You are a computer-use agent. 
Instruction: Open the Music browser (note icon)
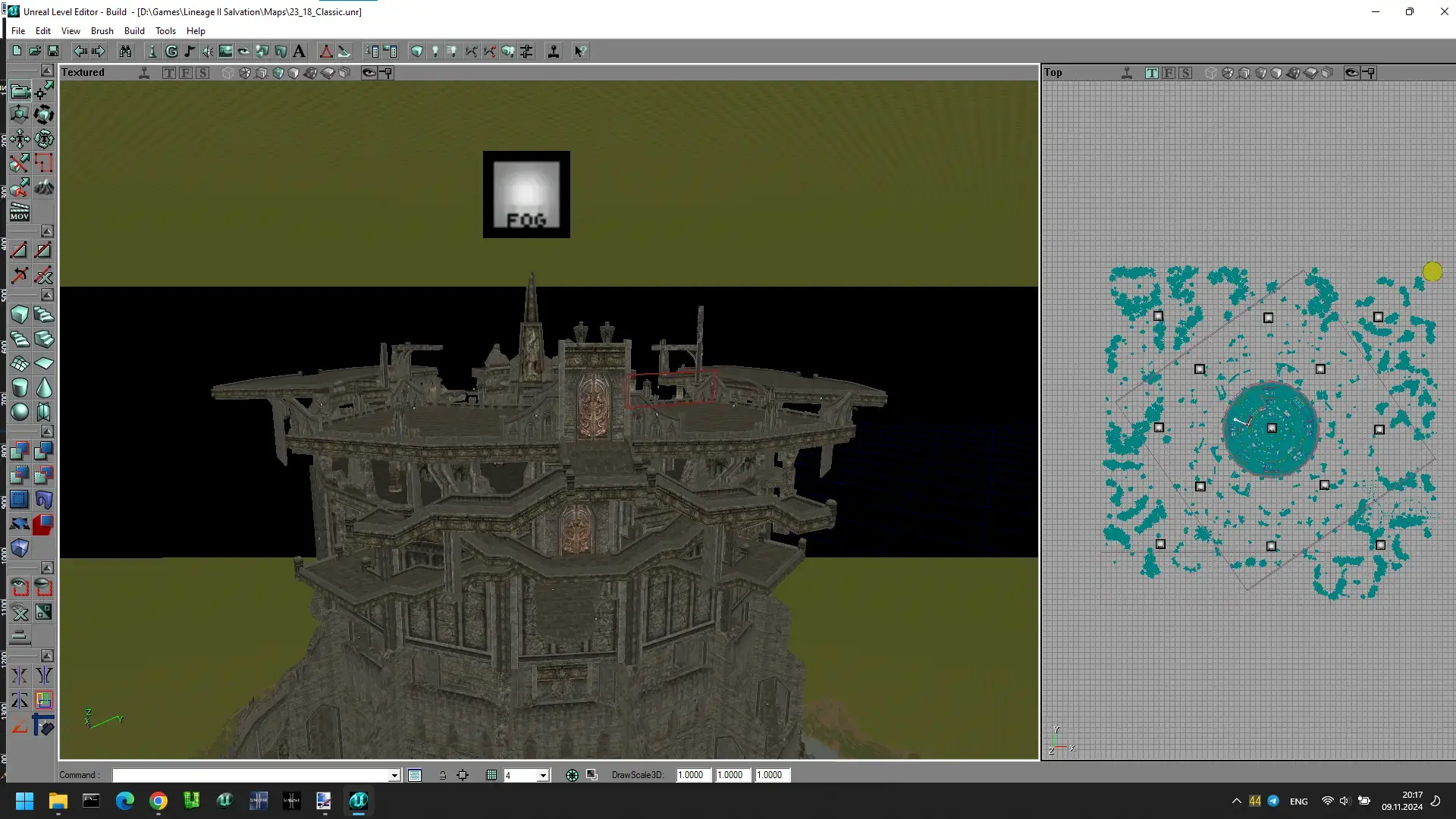pyautogui.click(x=190, y=51)
